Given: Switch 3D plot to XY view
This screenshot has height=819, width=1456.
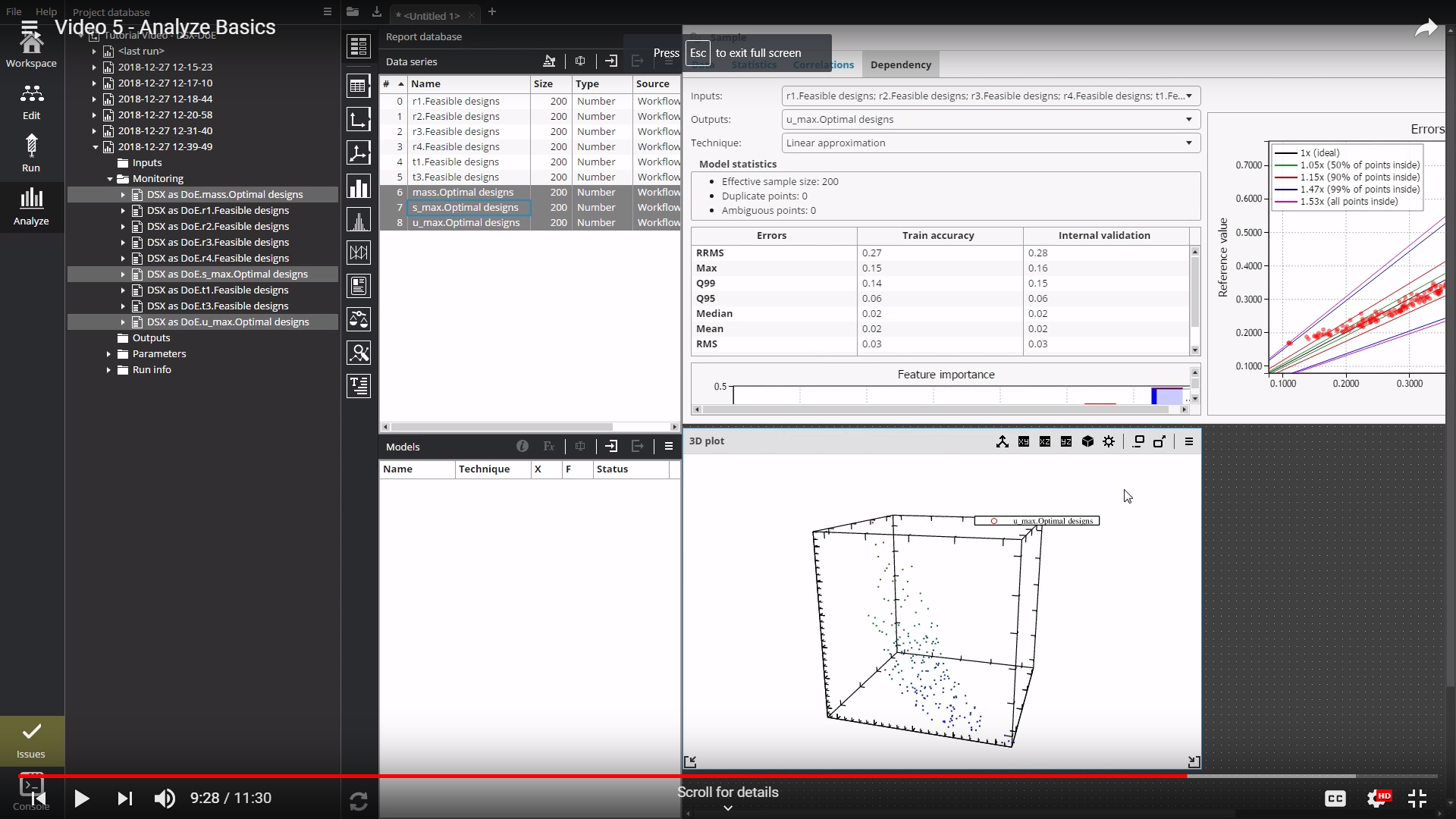Looking at the screenshot, I should click(1024, 441).
